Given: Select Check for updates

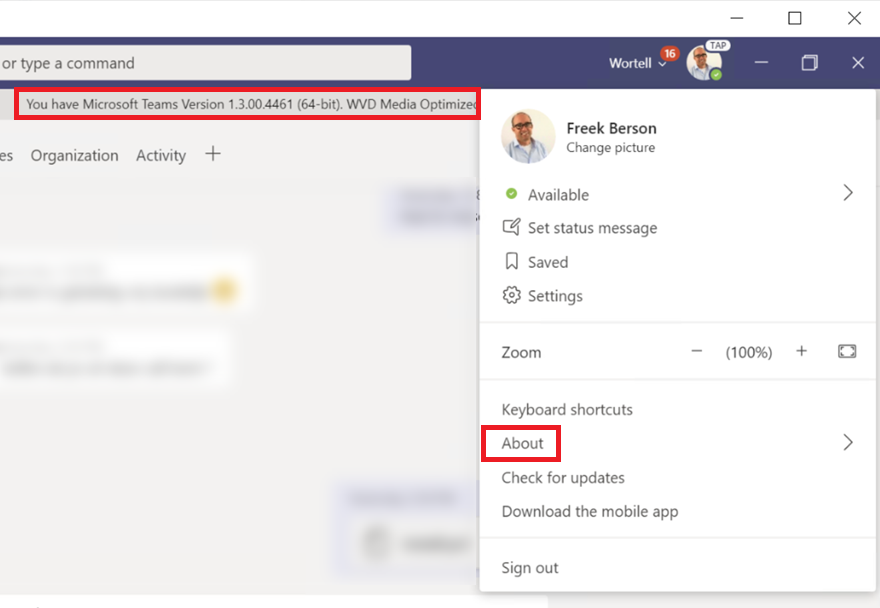Looking at the screenshot, I should (563, 478).
